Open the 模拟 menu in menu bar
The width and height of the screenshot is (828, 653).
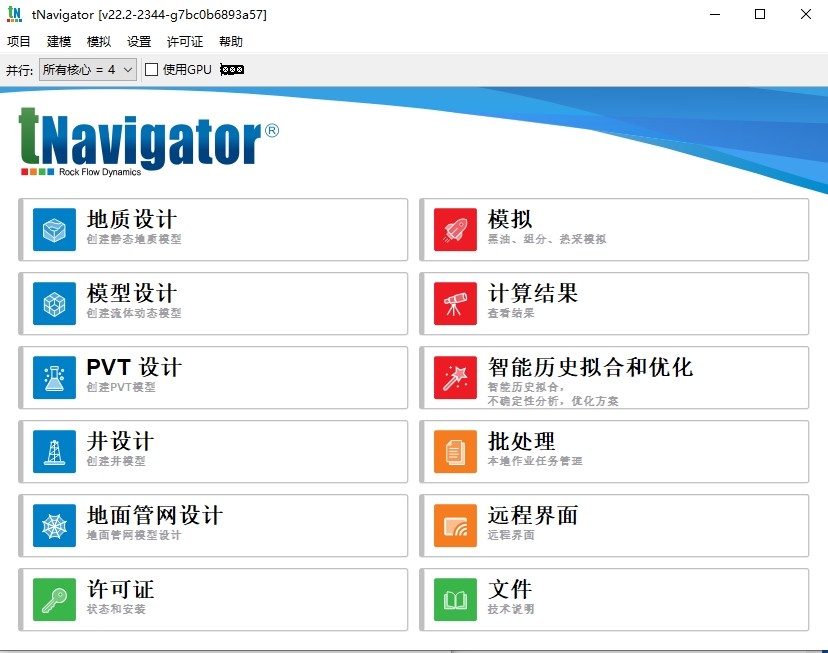[x=99, y=42]
